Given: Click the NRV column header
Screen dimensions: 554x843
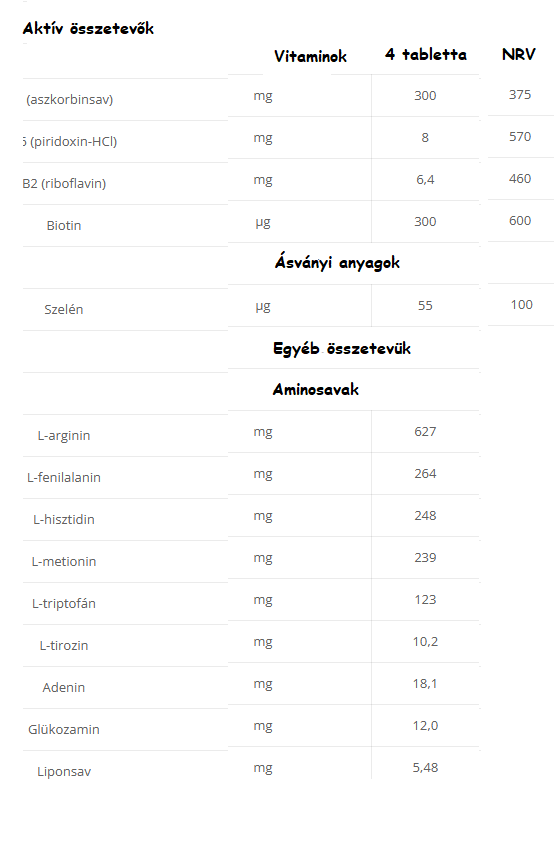Looking at the screenshot, I should coord(519,54).
